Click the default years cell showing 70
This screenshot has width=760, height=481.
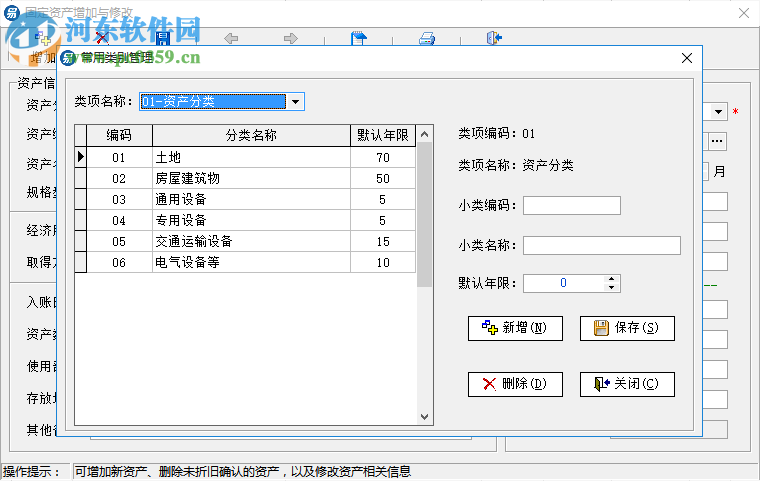383,157
